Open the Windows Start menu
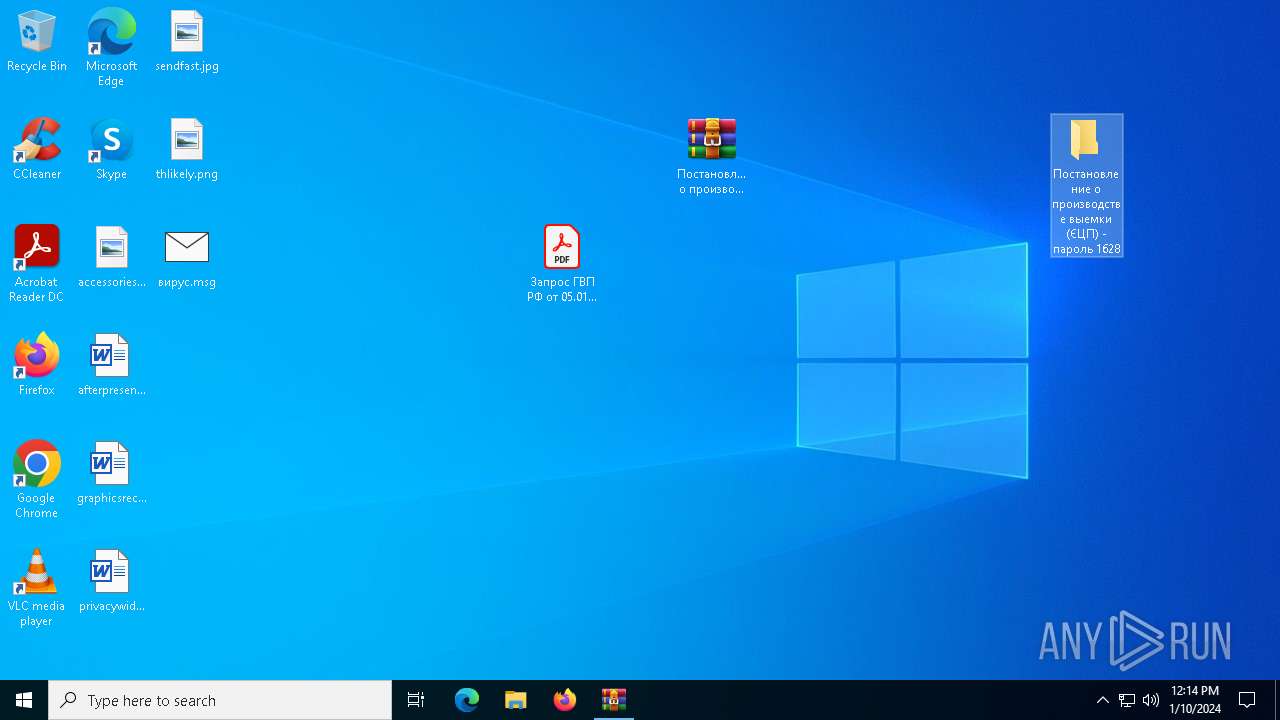1280x720 pixels. click(24, 700)
